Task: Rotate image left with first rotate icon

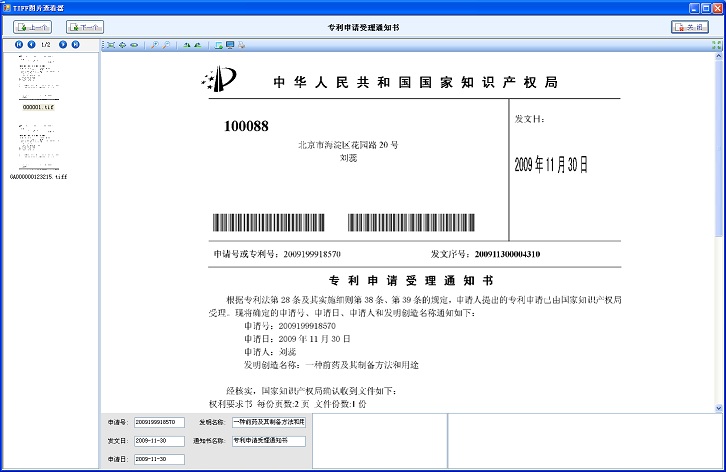Action: click(187, 45)
